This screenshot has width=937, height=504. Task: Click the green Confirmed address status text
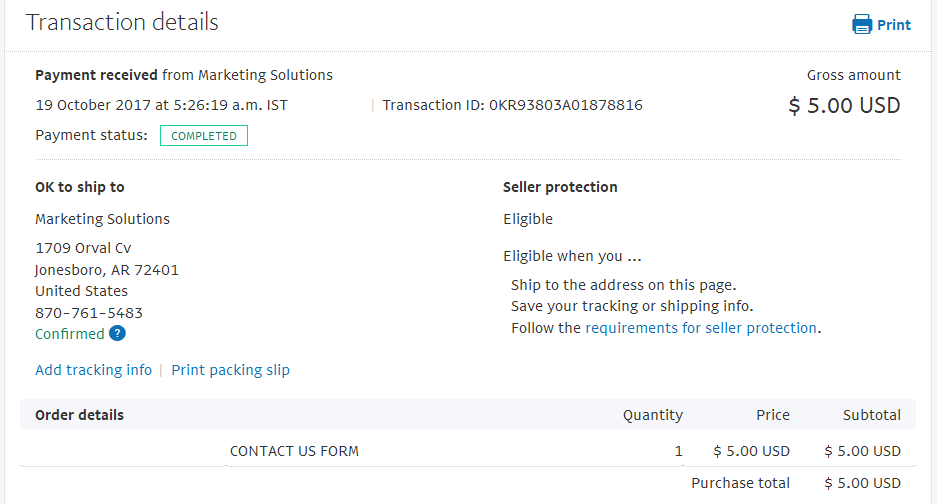point(70,334)
